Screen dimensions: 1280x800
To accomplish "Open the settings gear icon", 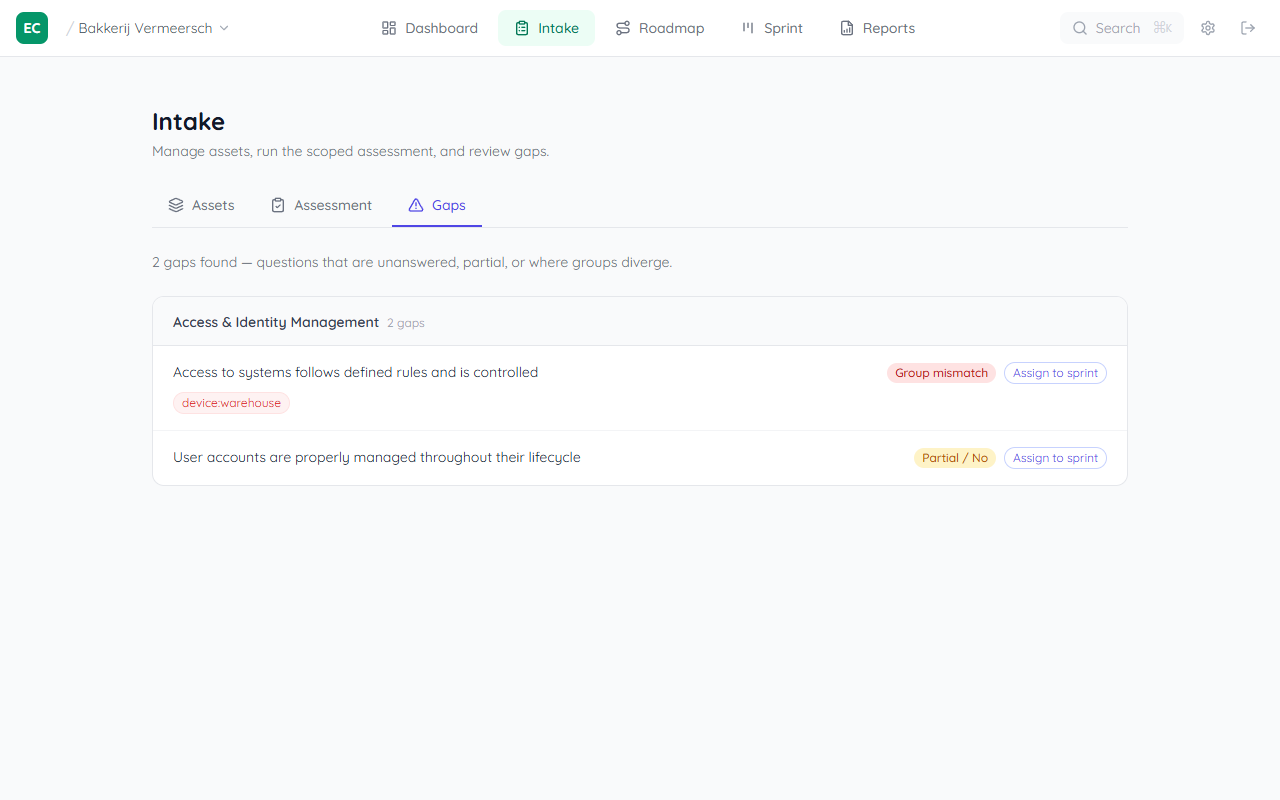I will (x=1208, y=28).
